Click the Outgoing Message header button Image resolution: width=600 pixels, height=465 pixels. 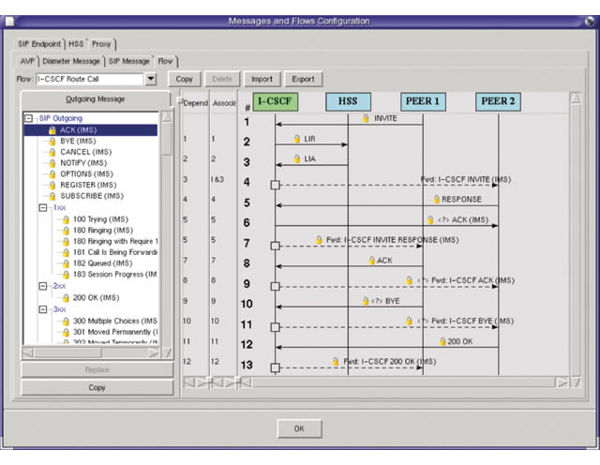(x=96, y=100)
